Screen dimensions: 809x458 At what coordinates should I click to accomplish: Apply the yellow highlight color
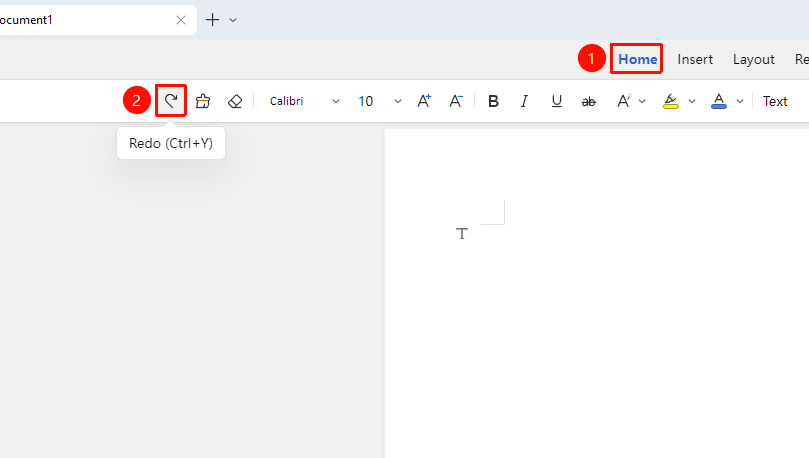[x=671, y=101]
